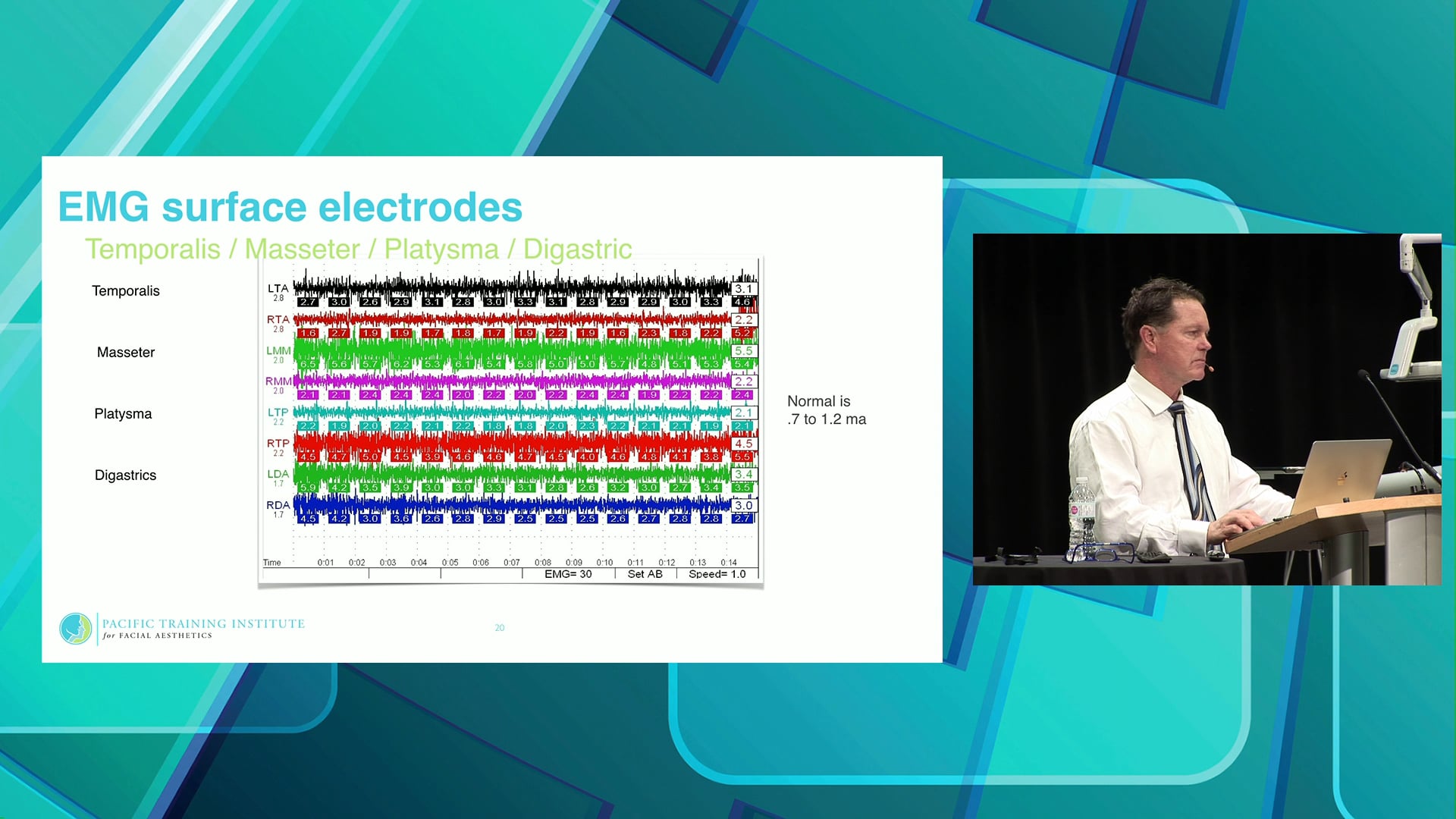
Task: Click the Digastrics section label
Action: [125, 475]
